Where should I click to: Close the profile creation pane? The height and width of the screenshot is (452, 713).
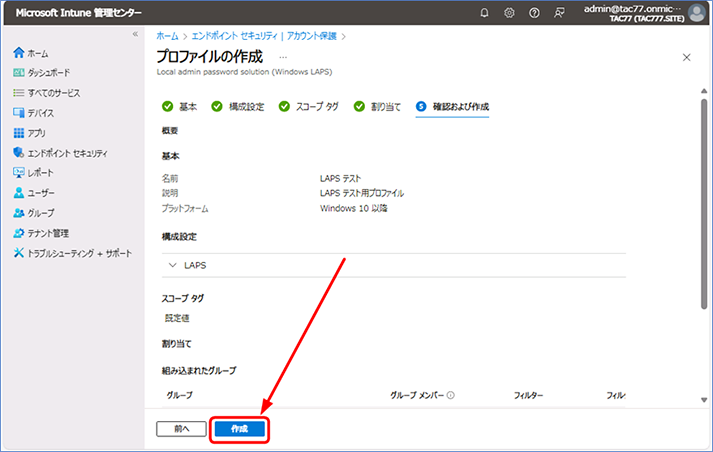(x=687, y=57)
